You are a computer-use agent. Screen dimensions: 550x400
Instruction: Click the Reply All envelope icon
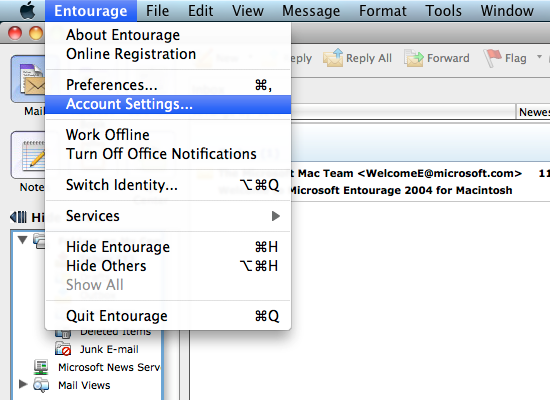click(333, 58)
